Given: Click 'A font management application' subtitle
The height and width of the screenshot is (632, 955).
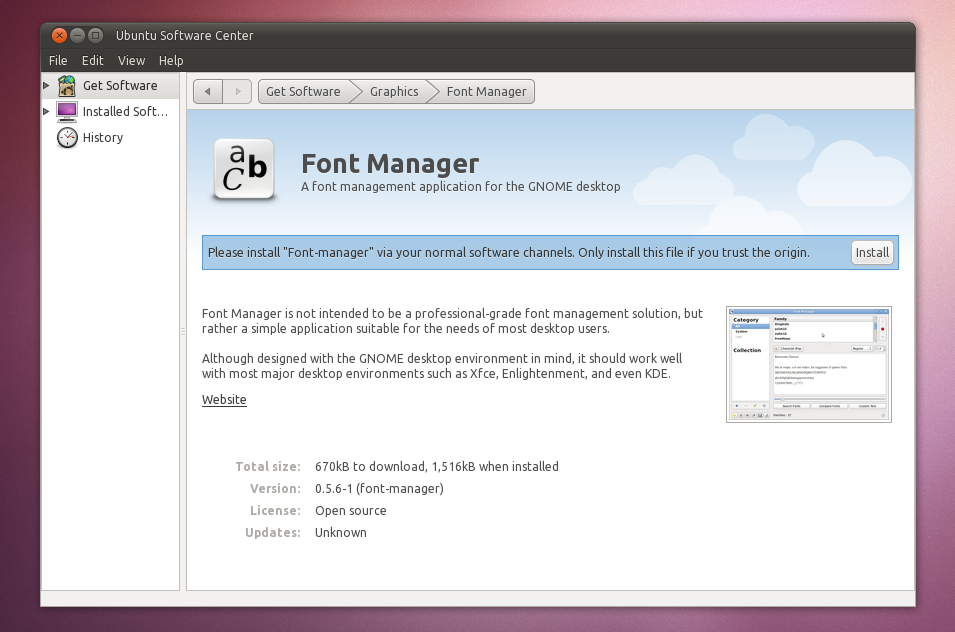Looking at the screenshot, I should [460, 186].
